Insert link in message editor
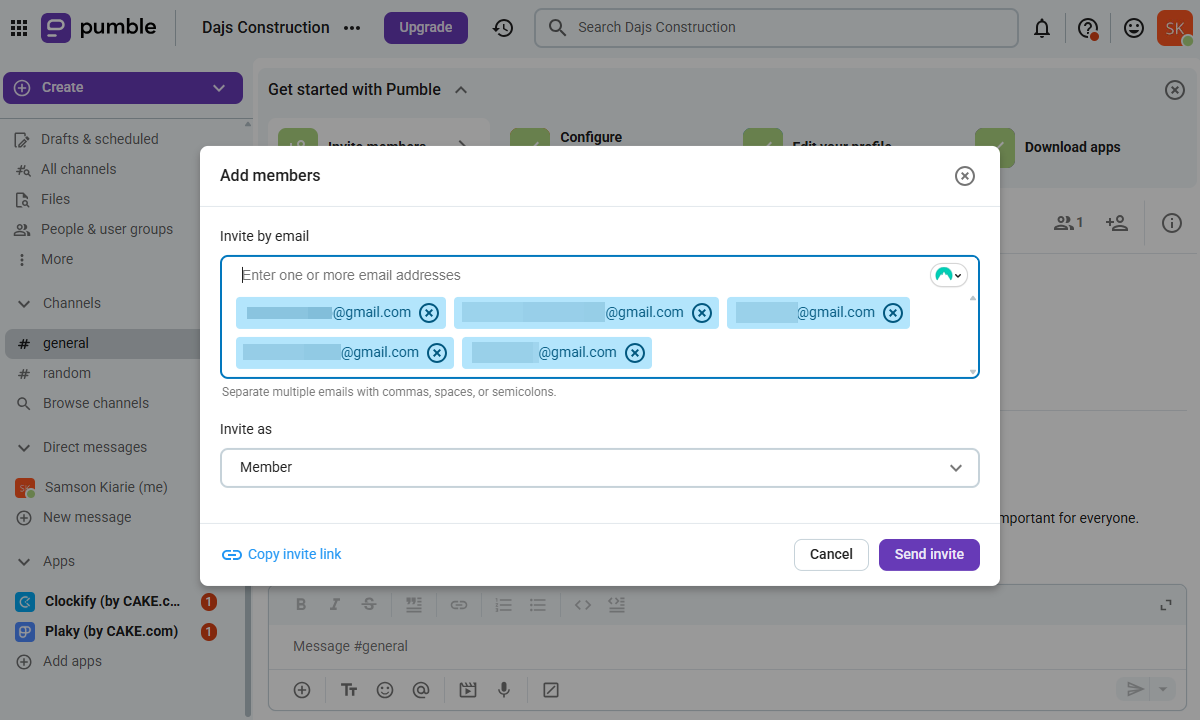The height and width of the screenshot is (720, 1200). coord(459,605)
